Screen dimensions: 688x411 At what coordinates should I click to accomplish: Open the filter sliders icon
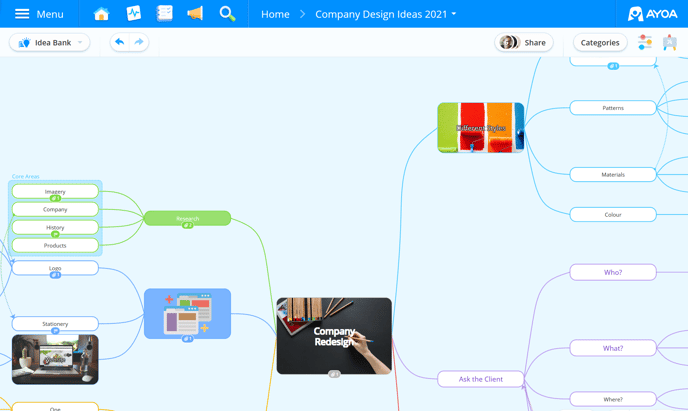click(x=645, y=43)
